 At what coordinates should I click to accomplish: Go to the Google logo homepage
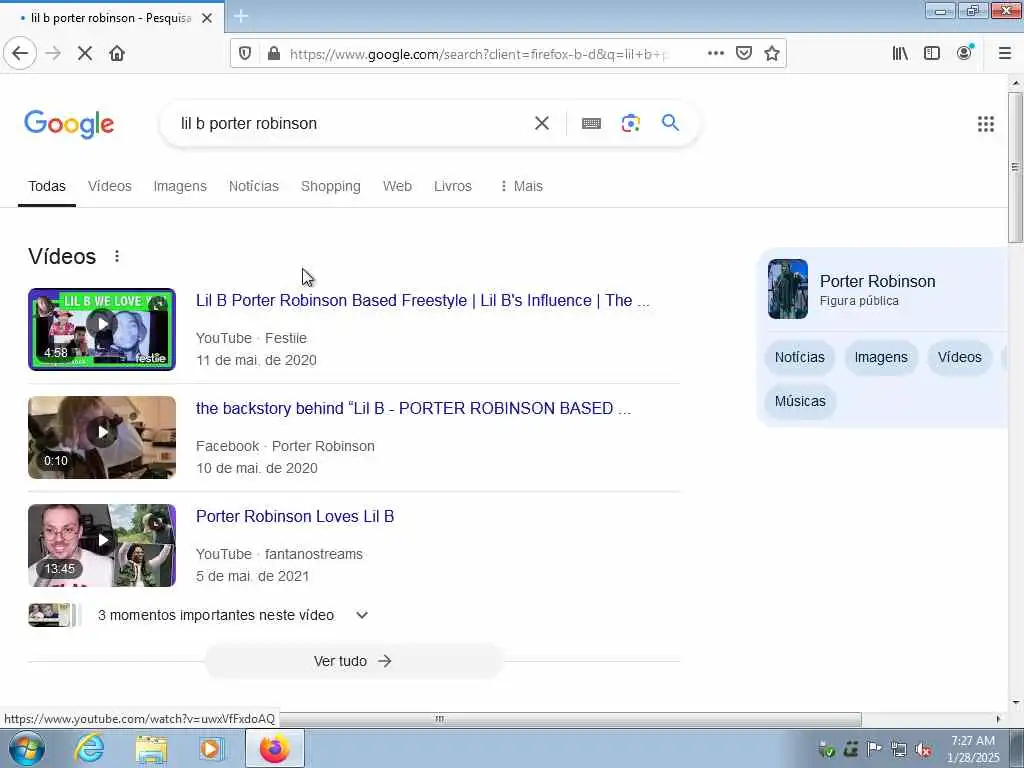tap(69, 124)
